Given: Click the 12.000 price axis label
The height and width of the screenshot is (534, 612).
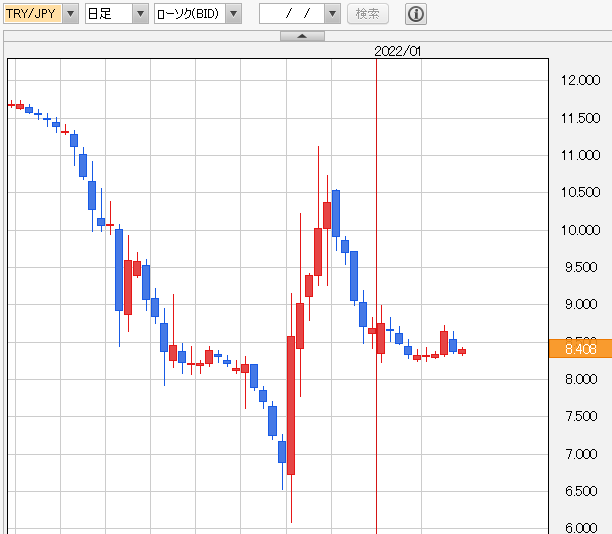Looking at the screenshot, I should [580, 80].
